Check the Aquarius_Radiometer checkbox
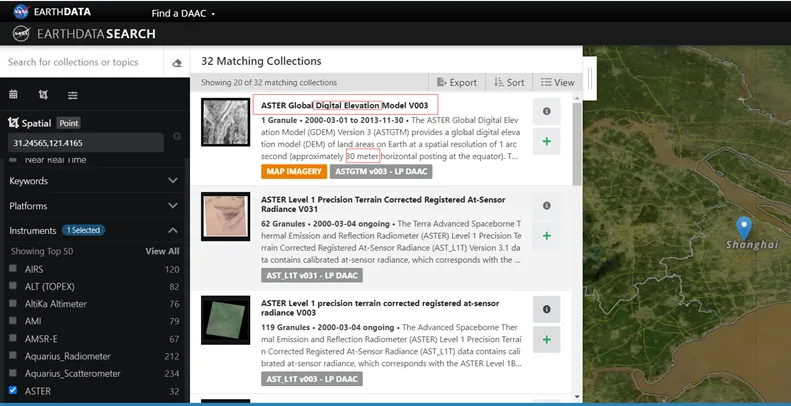The image size is (791, 406). [13, 356]
